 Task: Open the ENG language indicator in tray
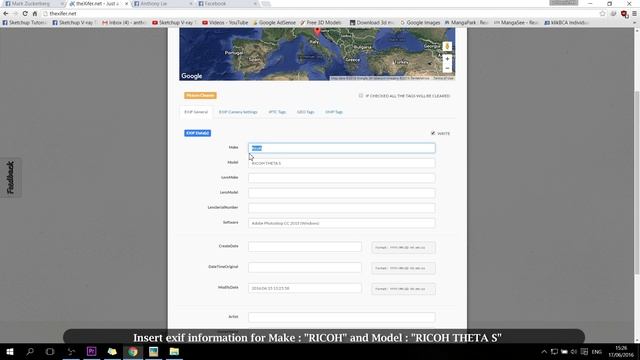point(597,352)
